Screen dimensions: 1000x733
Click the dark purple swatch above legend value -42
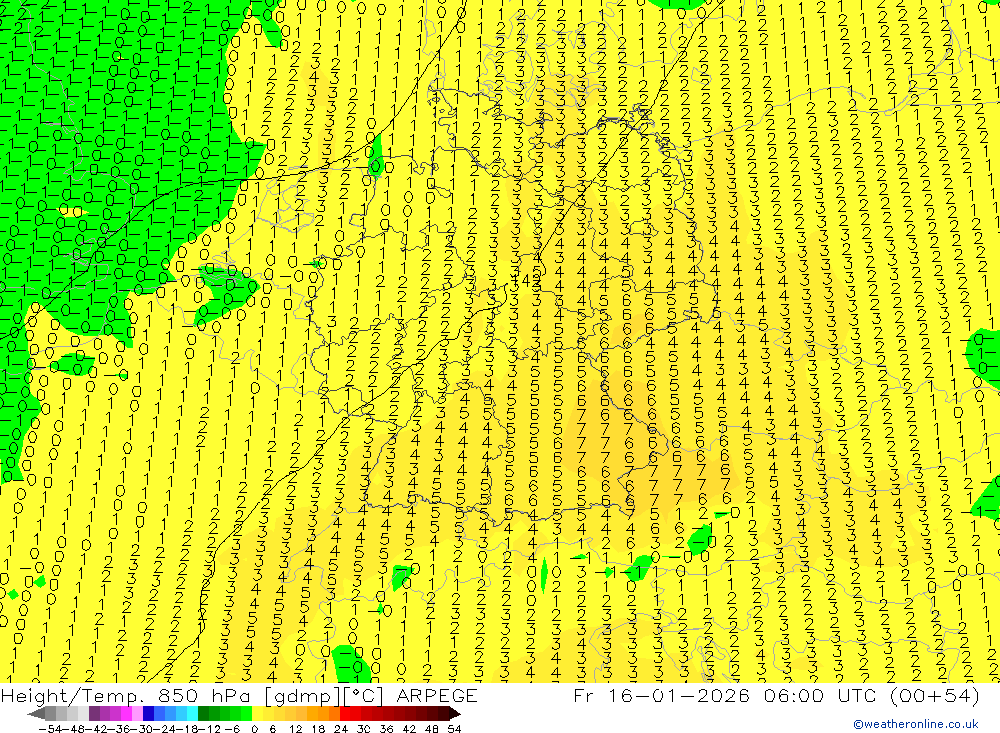tap(94, 713)
